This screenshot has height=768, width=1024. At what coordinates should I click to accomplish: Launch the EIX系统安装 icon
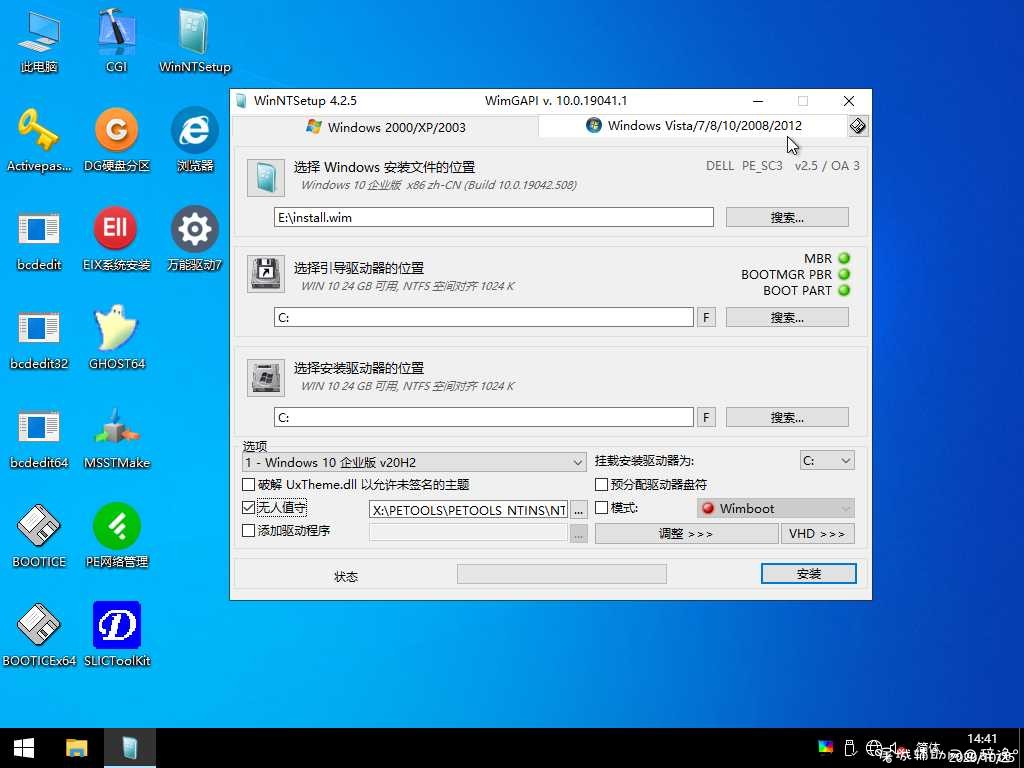(x=116, y=239)
